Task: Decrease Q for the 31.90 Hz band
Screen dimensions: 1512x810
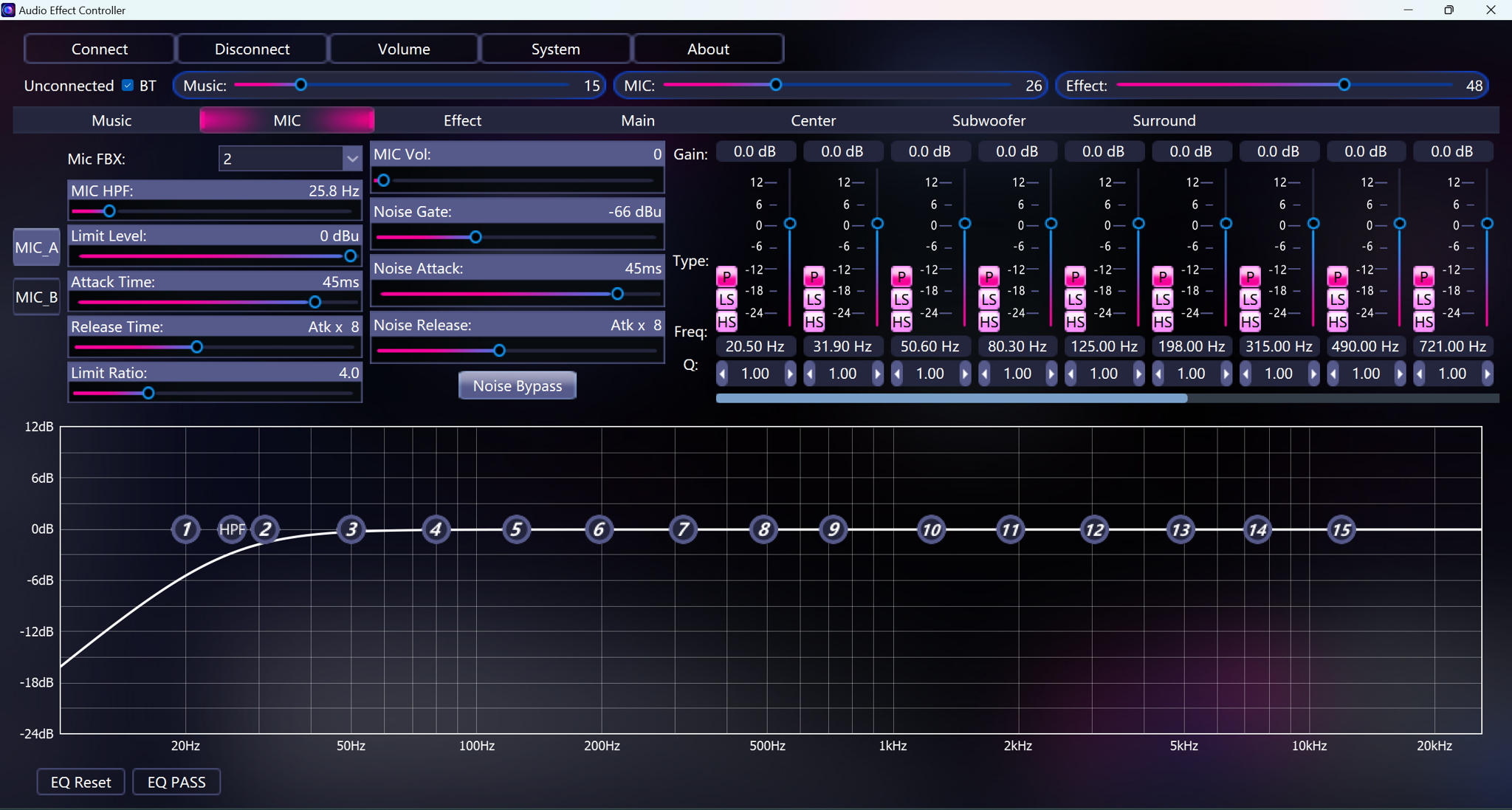Action: point(810,374)
